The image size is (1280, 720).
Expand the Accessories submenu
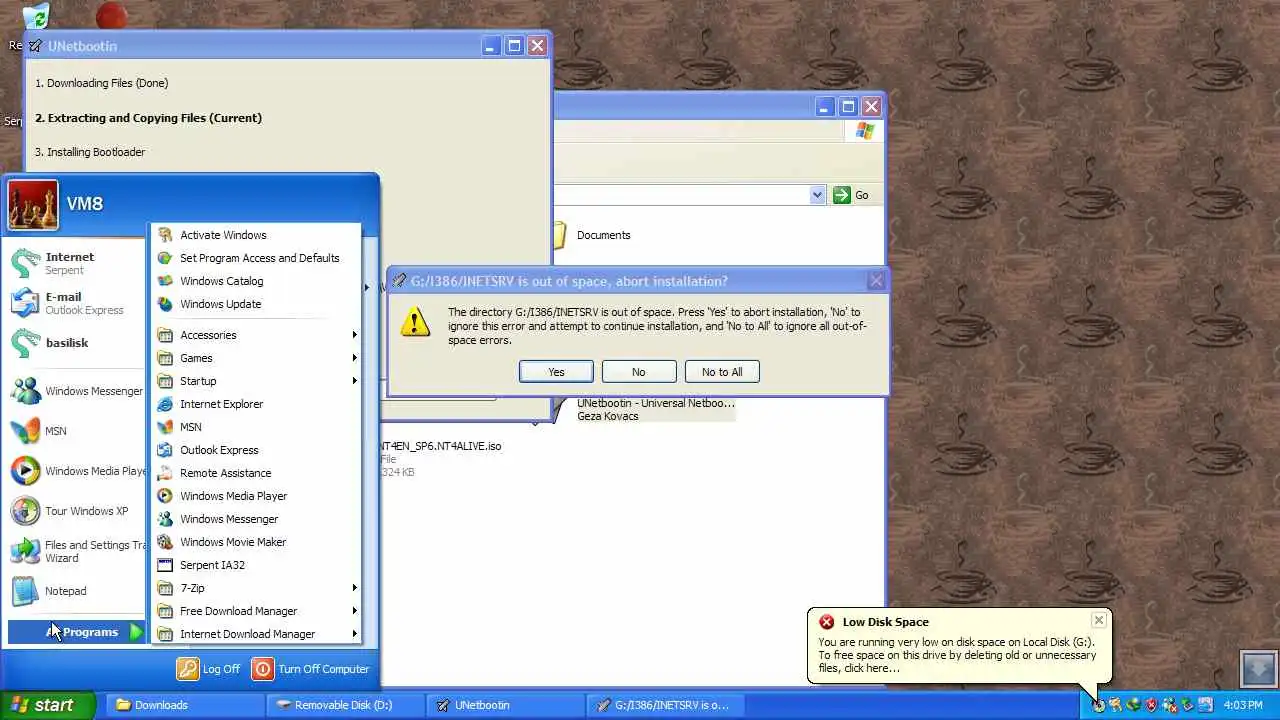tap(256, 335)
